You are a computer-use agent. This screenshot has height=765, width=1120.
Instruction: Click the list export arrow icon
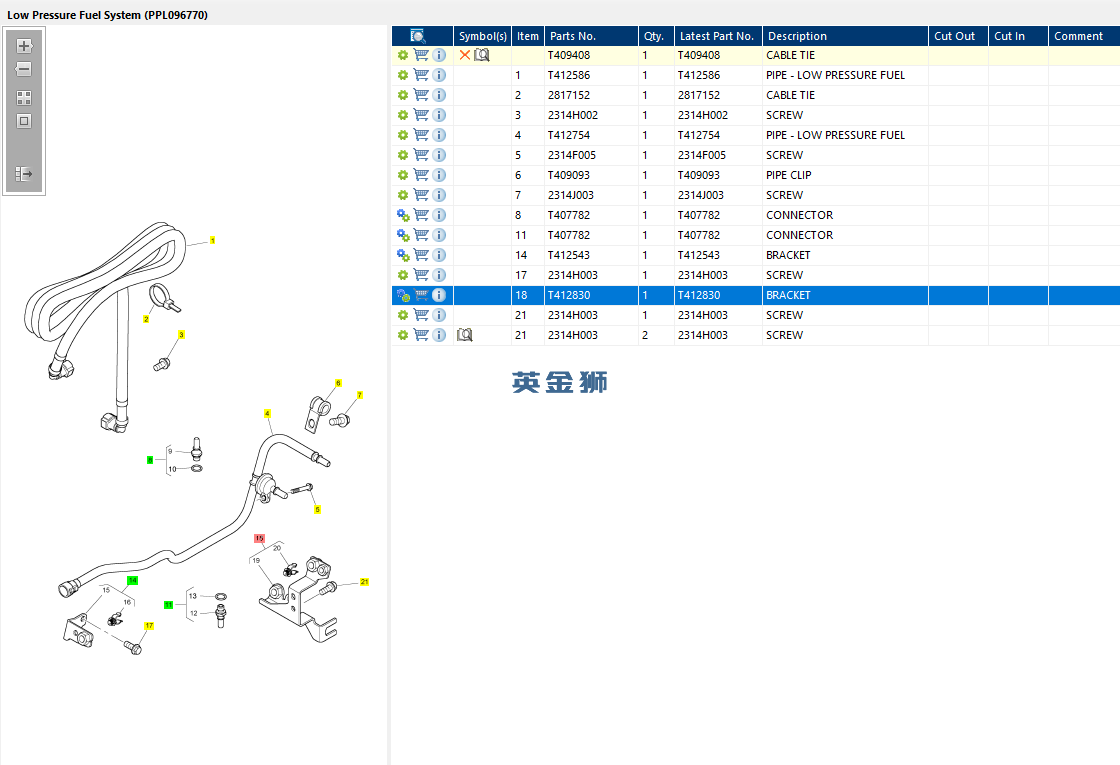(24, 174)
